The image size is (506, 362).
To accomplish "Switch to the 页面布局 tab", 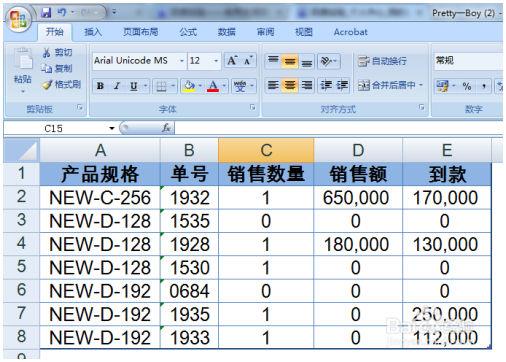I will tap(141, 32).
